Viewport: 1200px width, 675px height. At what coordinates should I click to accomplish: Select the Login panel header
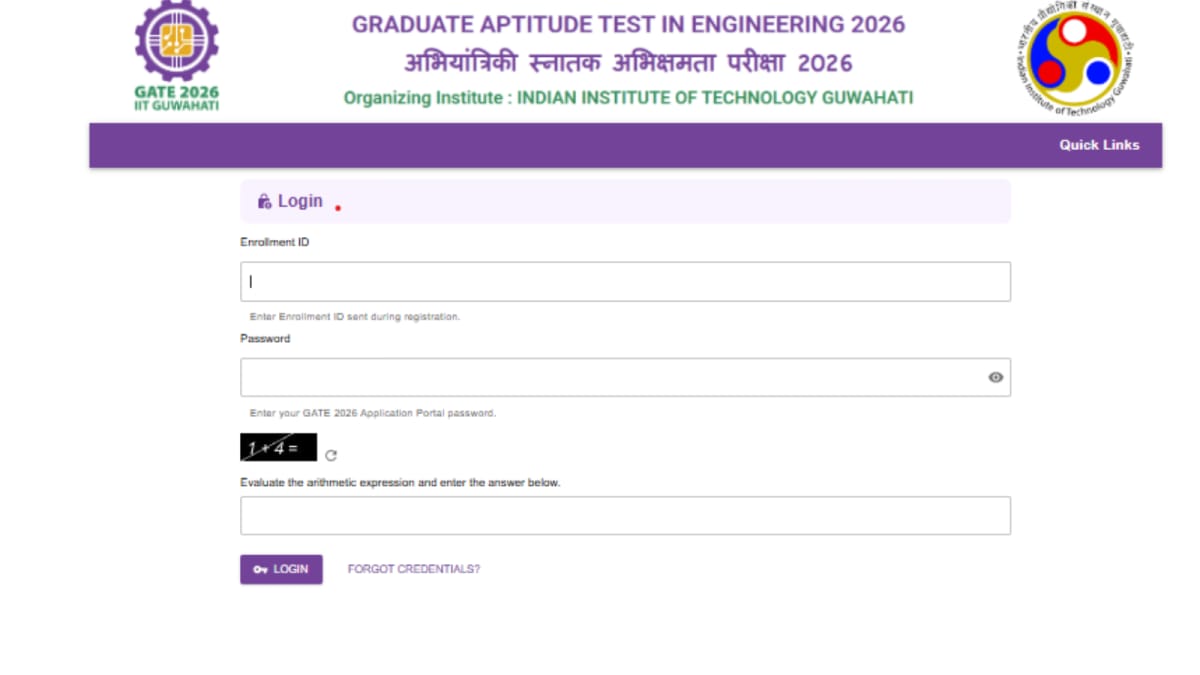(624, 201)
